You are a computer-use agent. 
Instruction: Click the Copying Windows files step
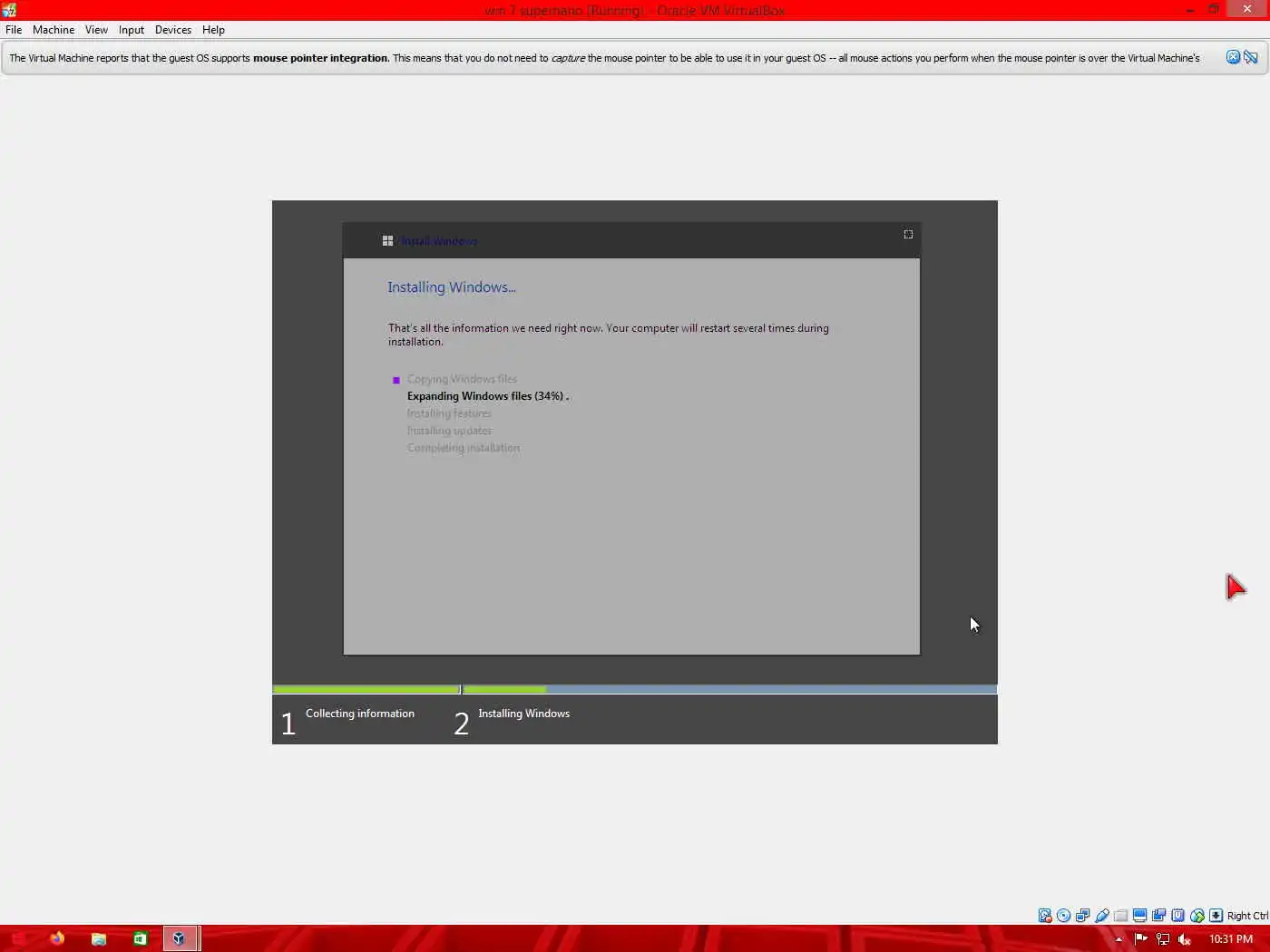click(462, 379)
